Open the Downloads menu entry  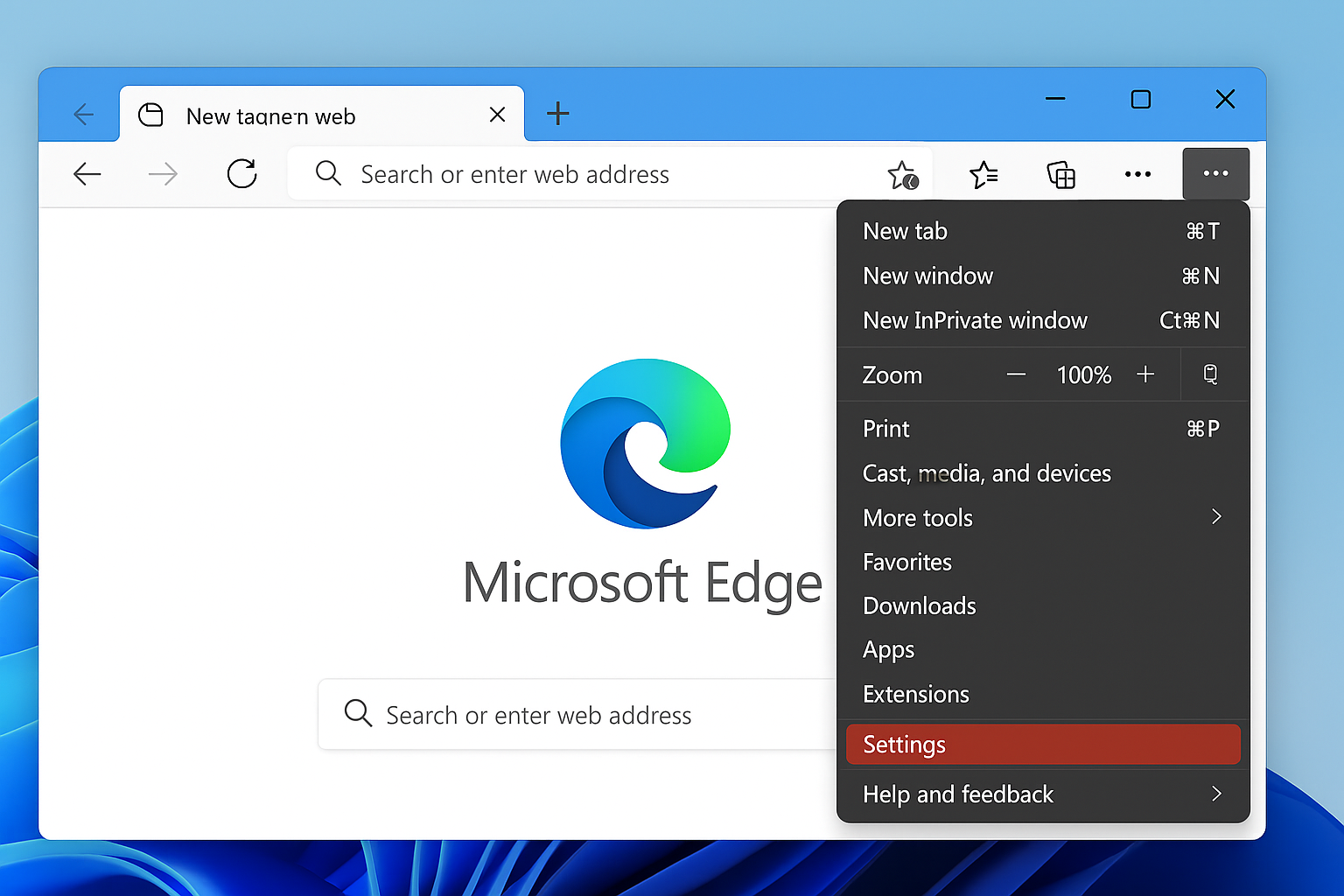pos(919,605)
